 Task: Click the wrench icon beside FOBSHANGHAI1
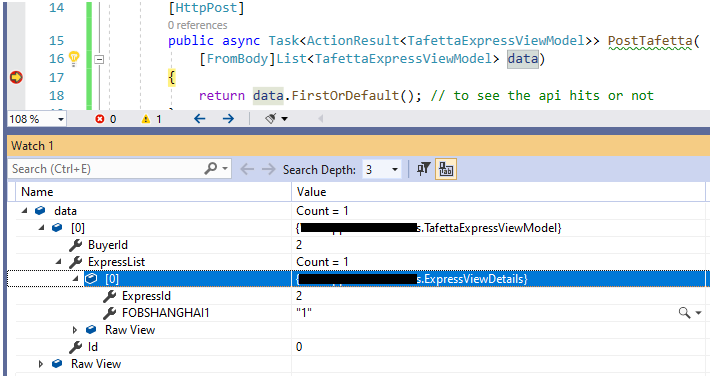pos(109,313)
